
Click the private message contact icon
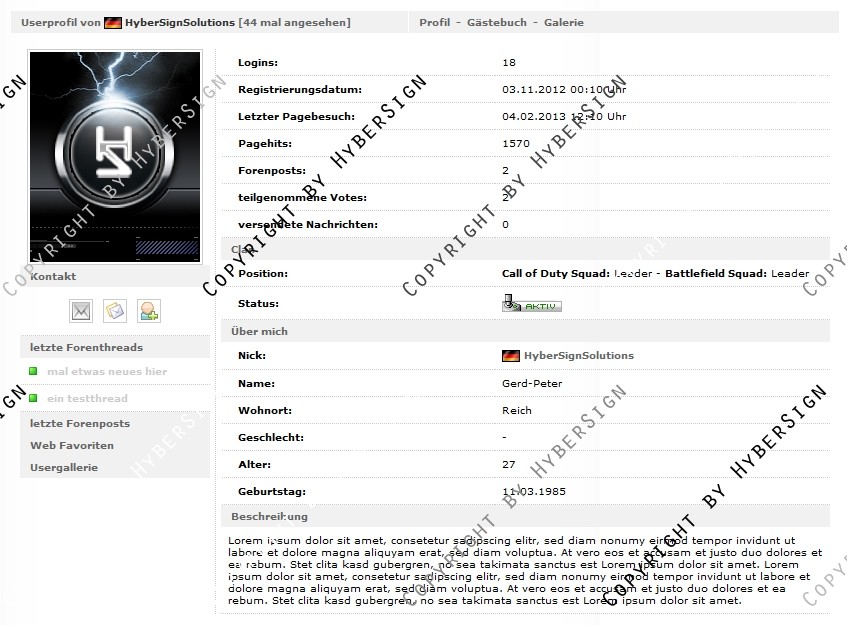pos(115,311)
